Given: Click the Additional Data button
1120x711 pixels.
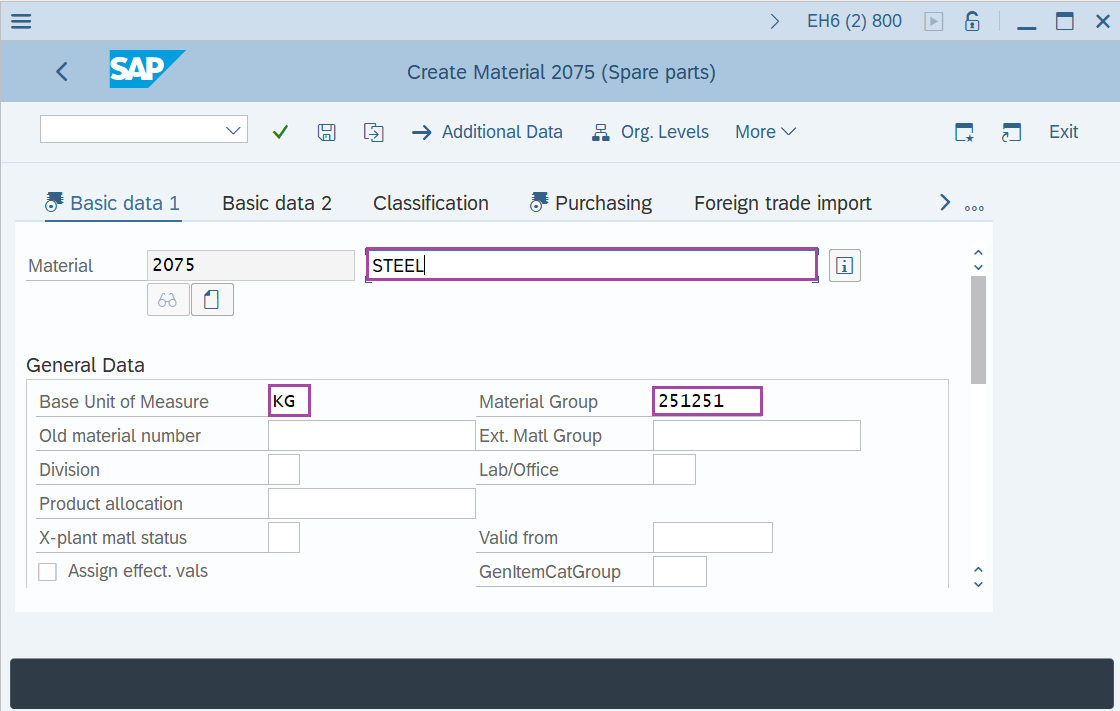Looking at the screenshot, I should coord(487,132).
